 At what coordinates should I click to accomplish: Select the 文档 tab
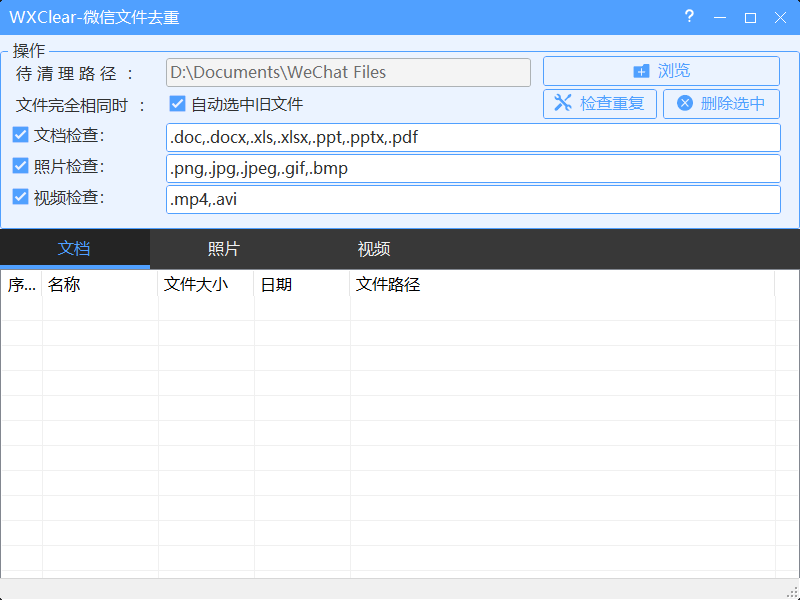[74, 249]
